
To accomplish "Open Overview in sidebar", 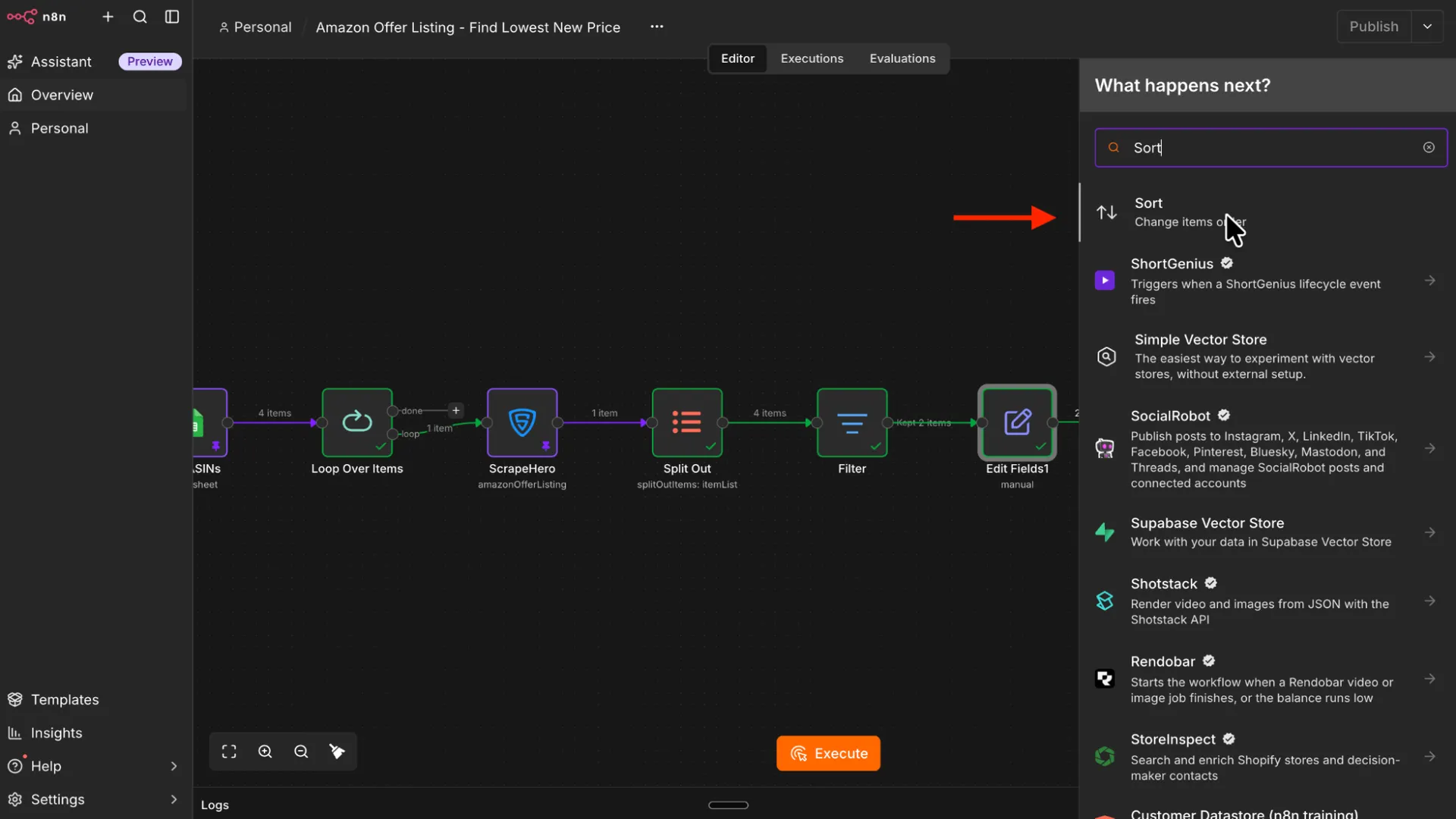I will coord(93,95).
